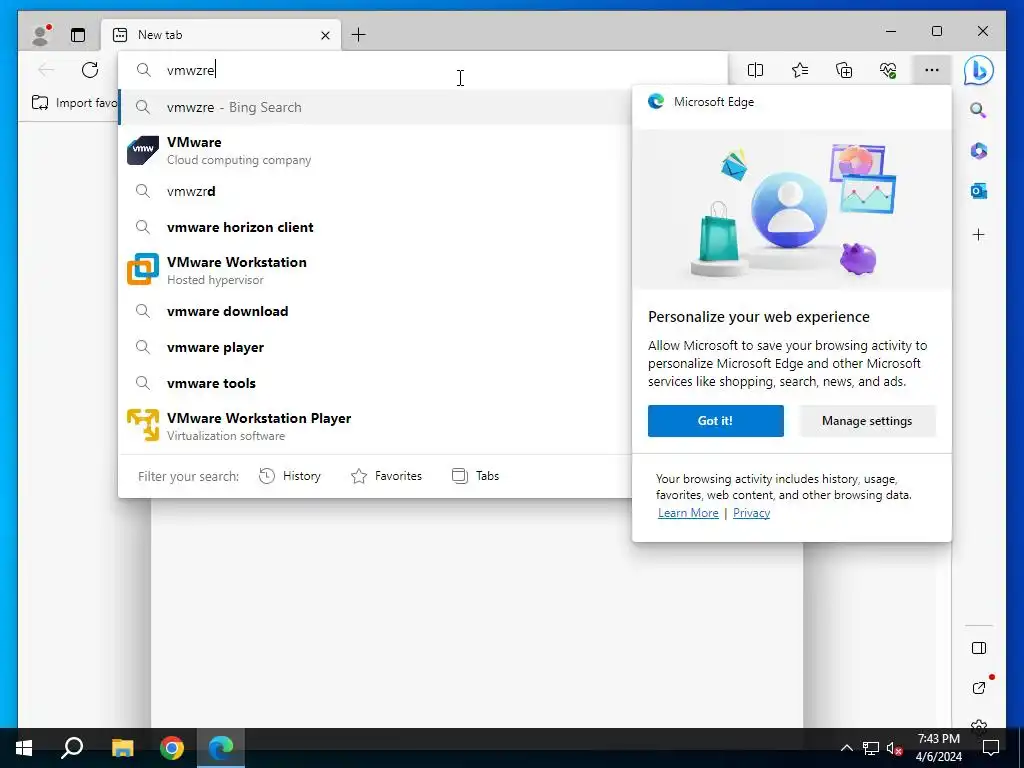Open Settings and more ellipsis menu

tap(932, 70)
